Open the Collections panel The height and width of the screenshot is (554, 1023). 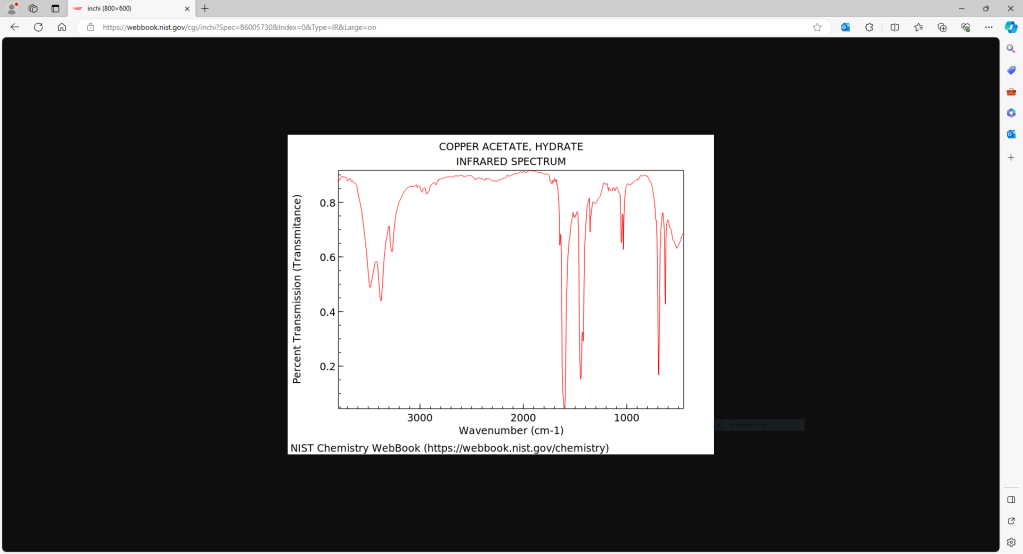pos(942,27)
